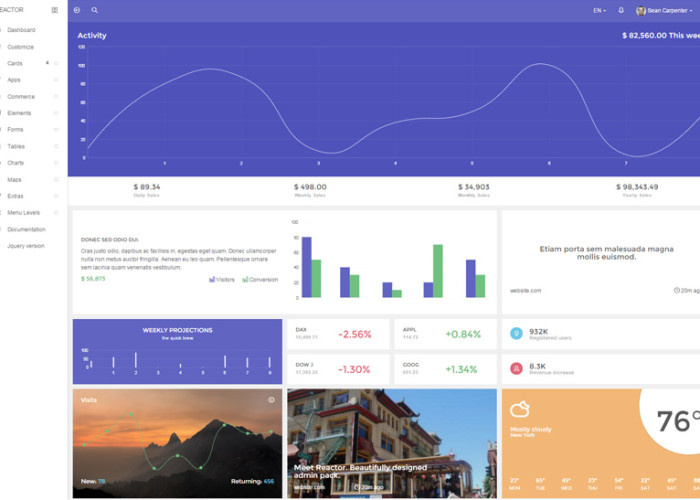The image size is (700, 500).
Task: Click the Returning: 456 visits label
Action: click(x=252, y=481)
